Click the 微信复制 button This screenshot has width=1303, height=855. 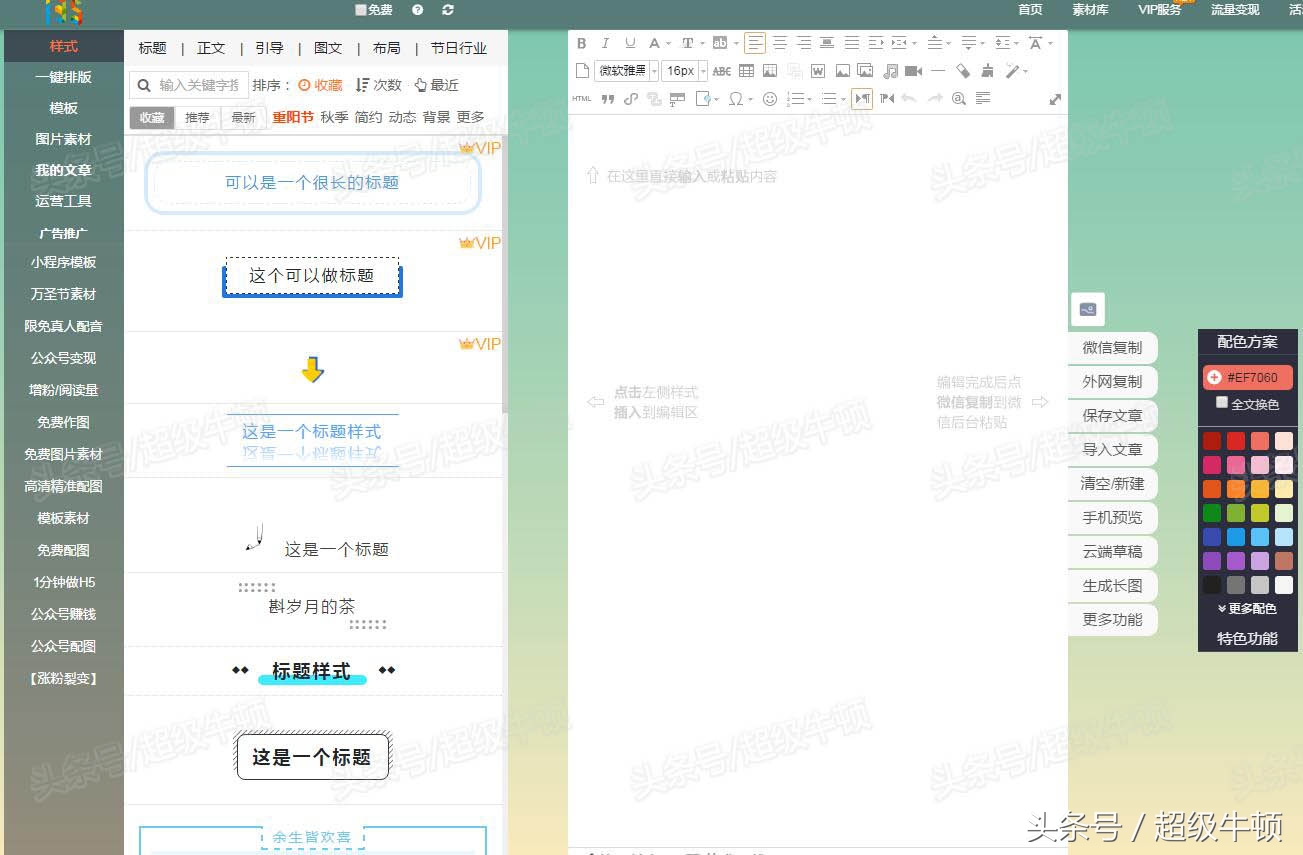(x=1112, y=347)
